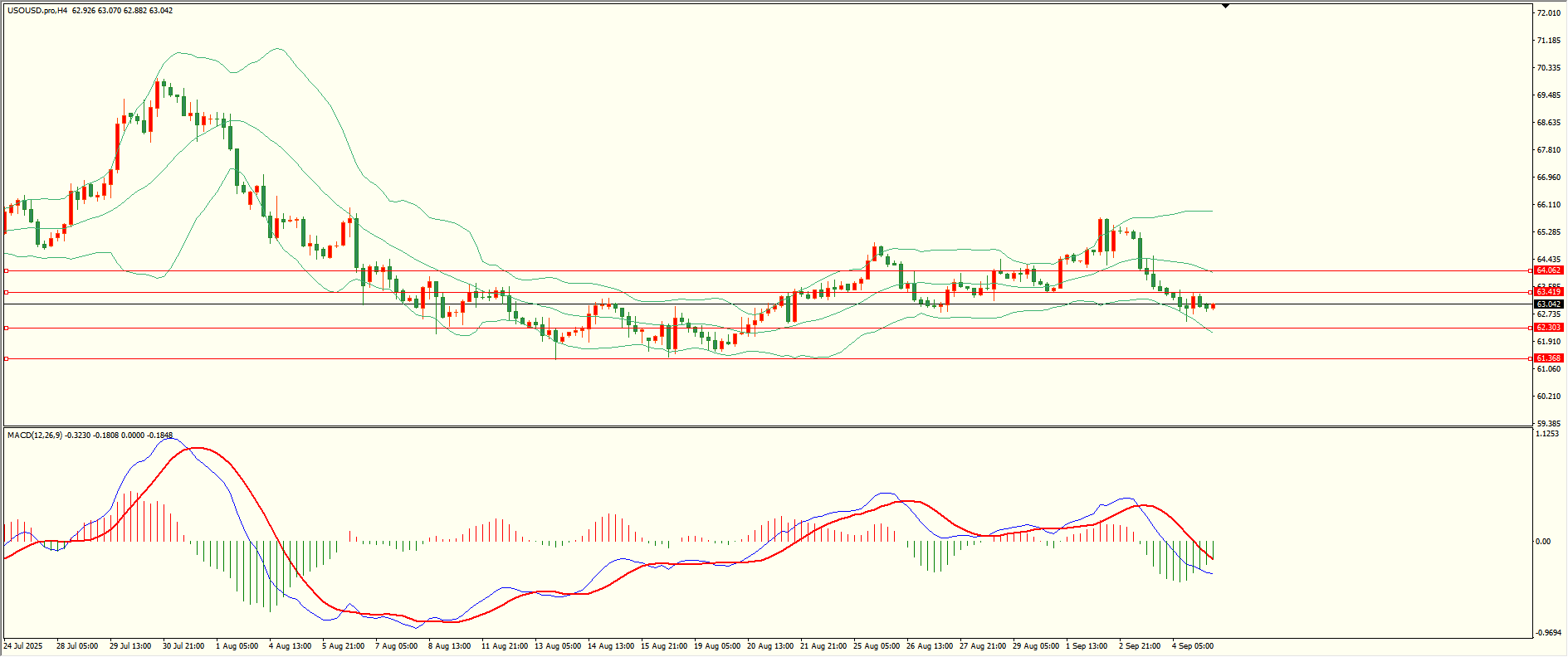
Task: Click the divider between chart and MACD window
Action: pos(767,427)
